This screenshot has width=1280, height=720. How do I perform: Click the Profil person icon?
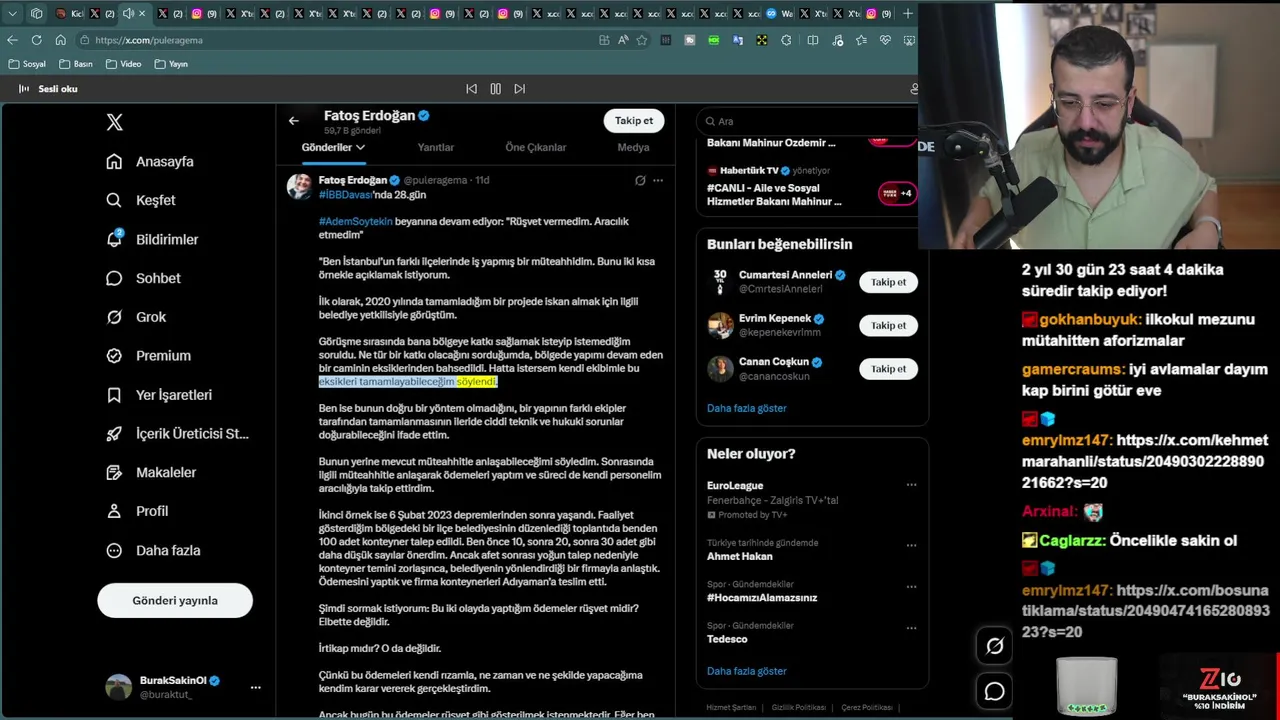(114, 511)
